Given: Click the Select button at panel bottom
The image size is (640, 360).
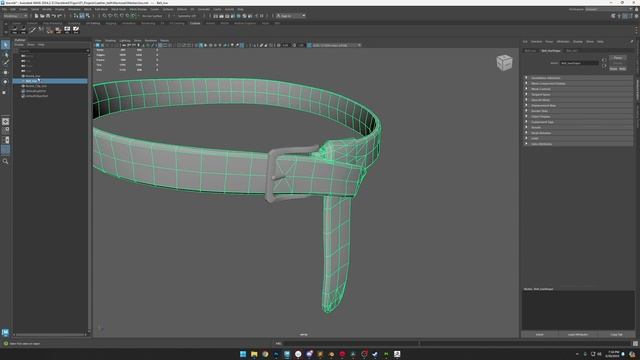Looking at the screenshot, I should 540,334.
